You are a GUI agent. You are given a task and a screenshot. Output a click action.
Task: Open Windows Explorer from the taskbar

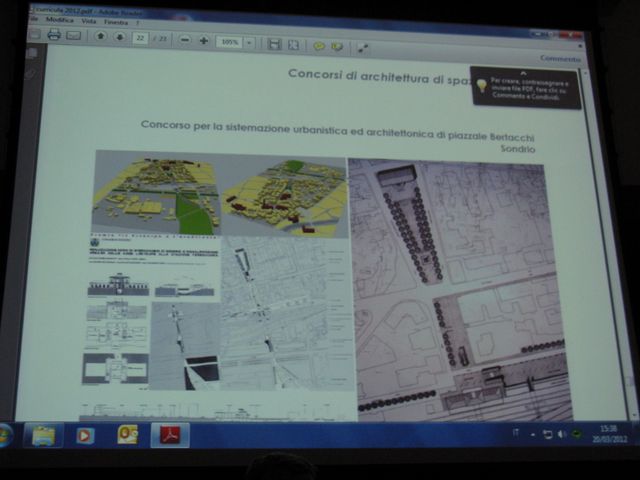43,435
